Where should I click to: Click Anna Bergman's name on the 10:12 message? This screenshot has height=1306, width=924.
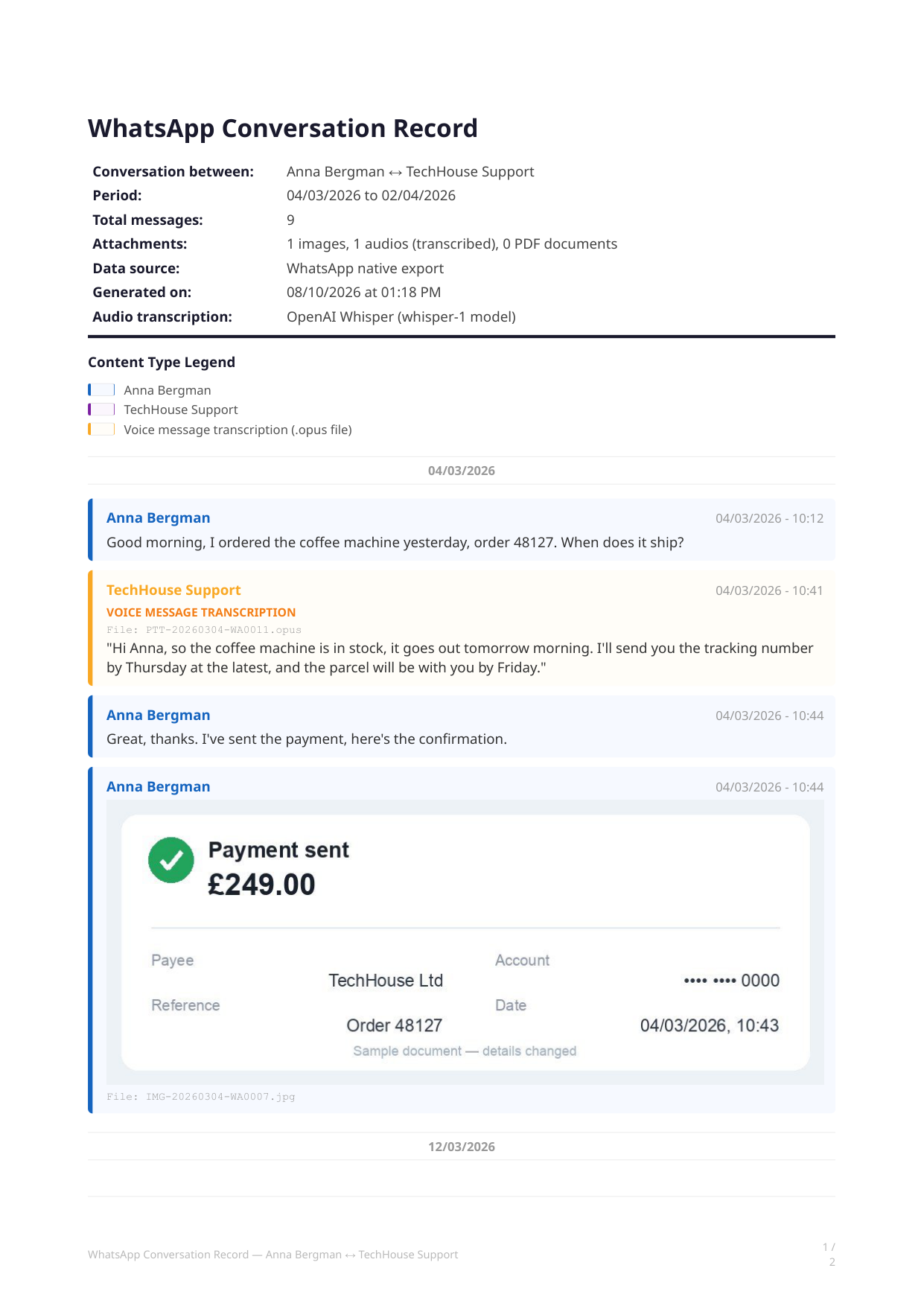pyautogui.click(x=159, y=518)
